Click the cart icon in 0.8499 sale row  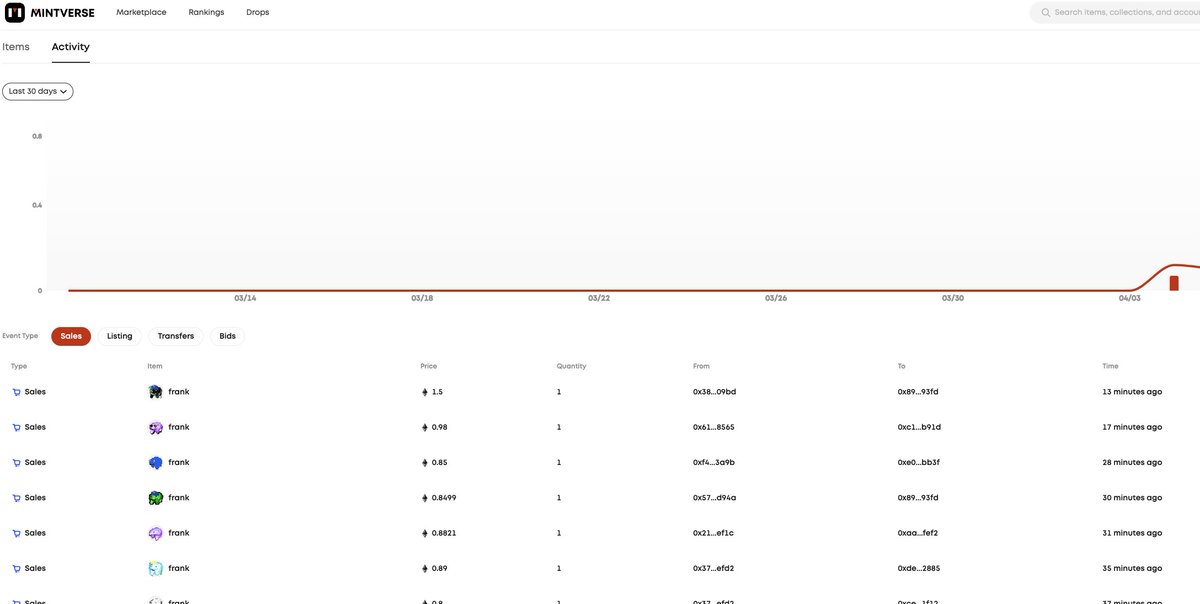[16, 498]
